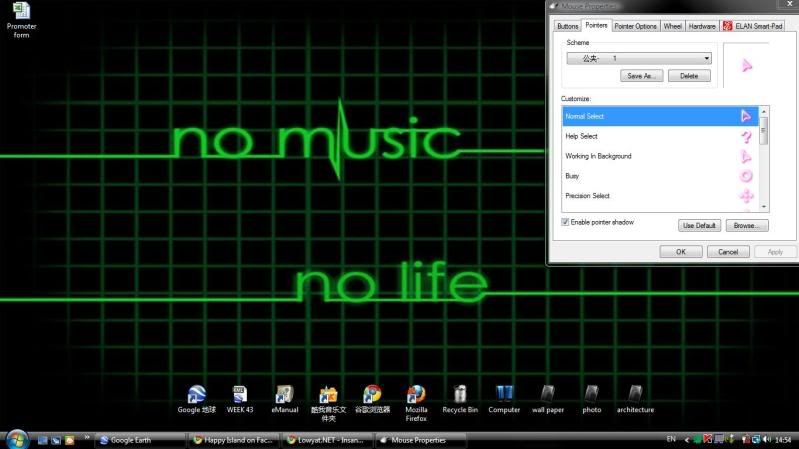The height and width of the screenshot is (449, 799).
Task: Open the WEEK 43 desktop file
Action: [x=240, y=394]
